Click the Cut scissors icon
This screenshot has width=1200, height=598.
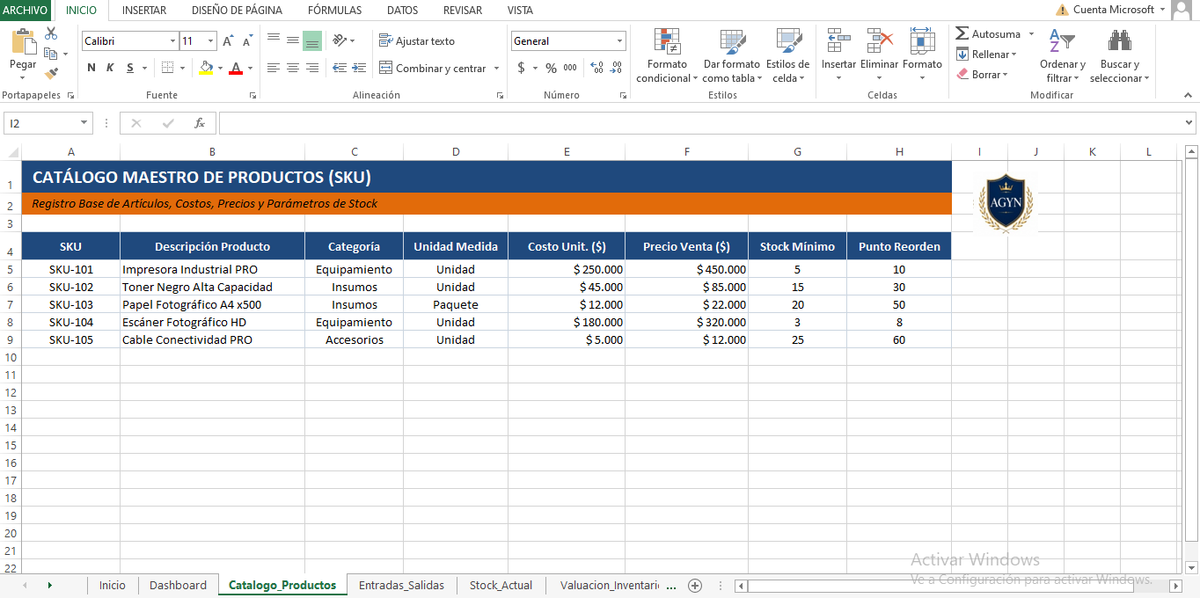pyautogui.click(x=51, y=35)
